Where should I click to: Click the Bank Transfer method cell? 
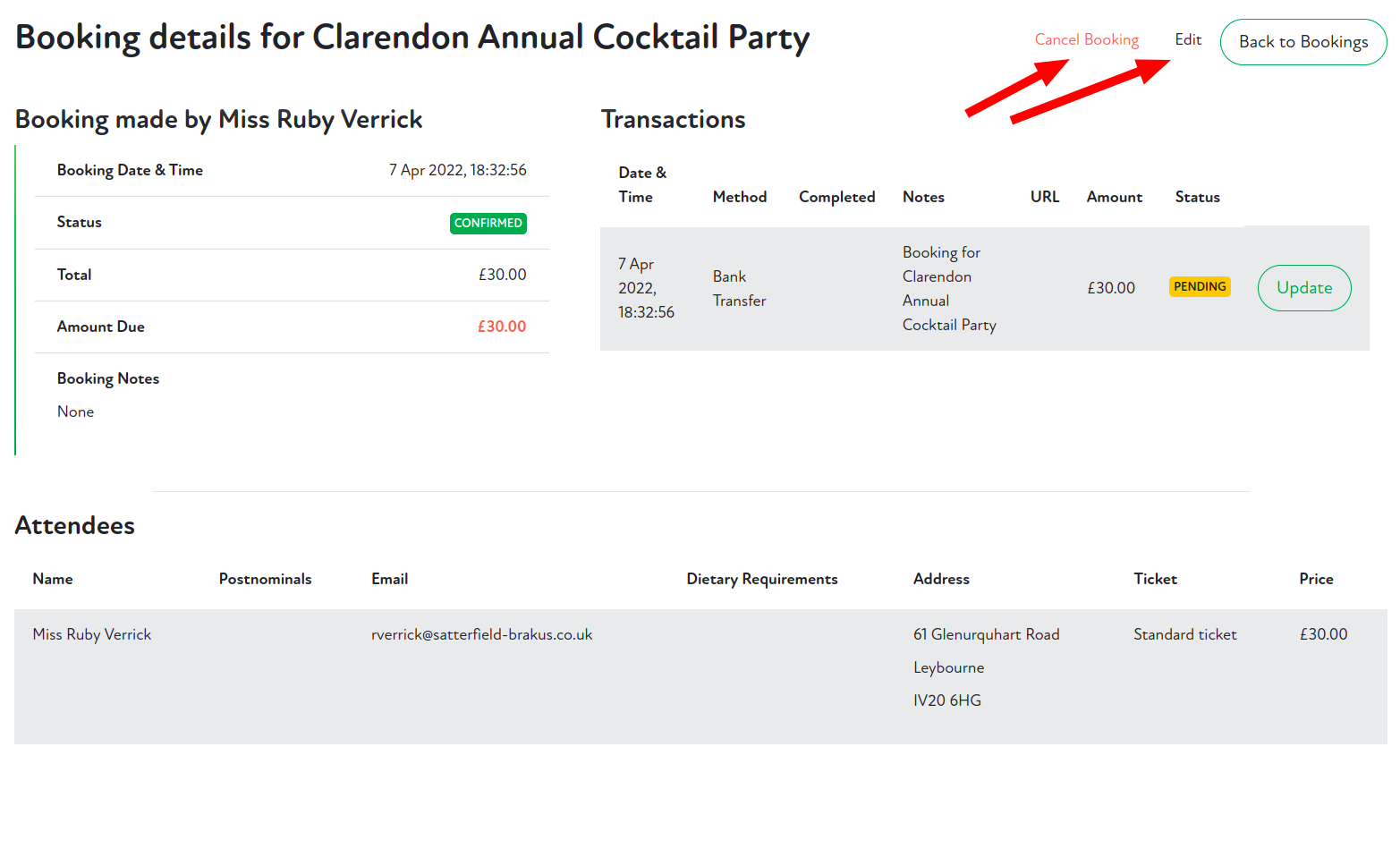739,288
